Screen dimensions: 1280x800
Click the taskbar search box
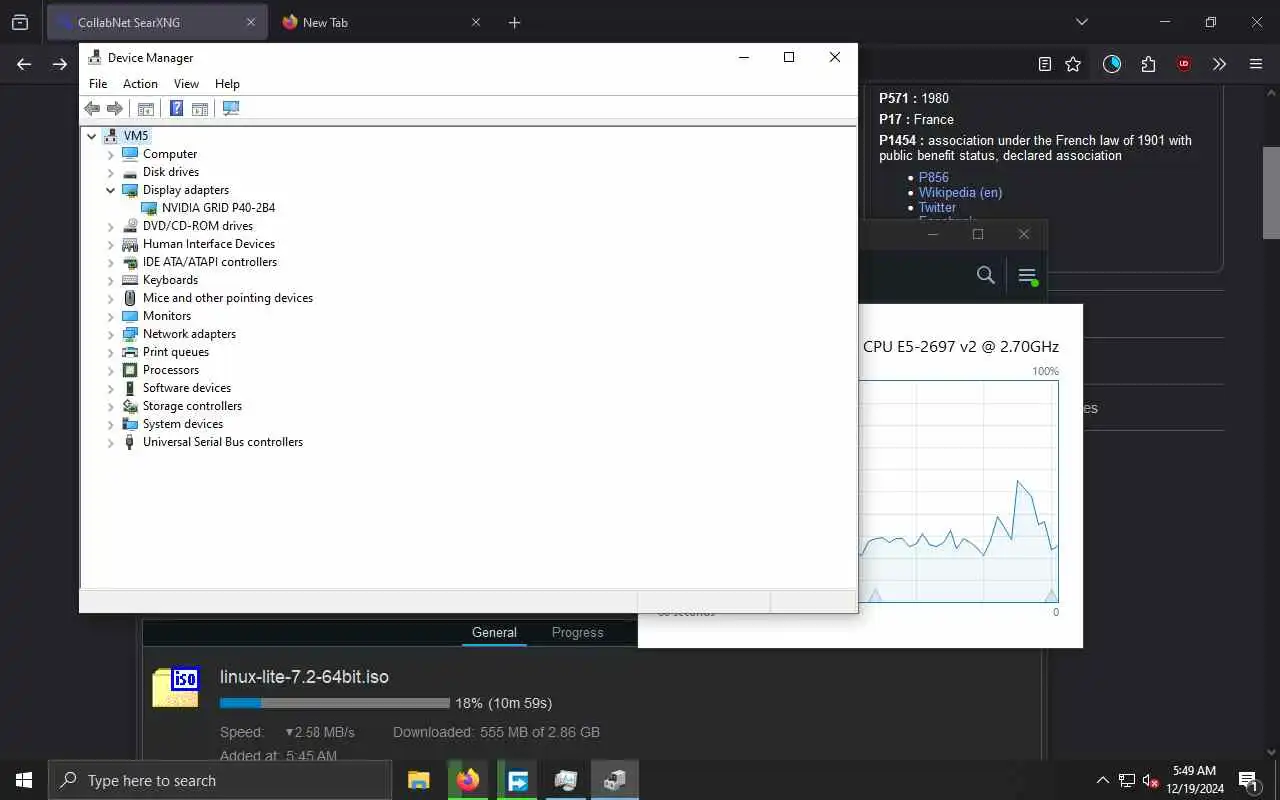pos(220,780)
